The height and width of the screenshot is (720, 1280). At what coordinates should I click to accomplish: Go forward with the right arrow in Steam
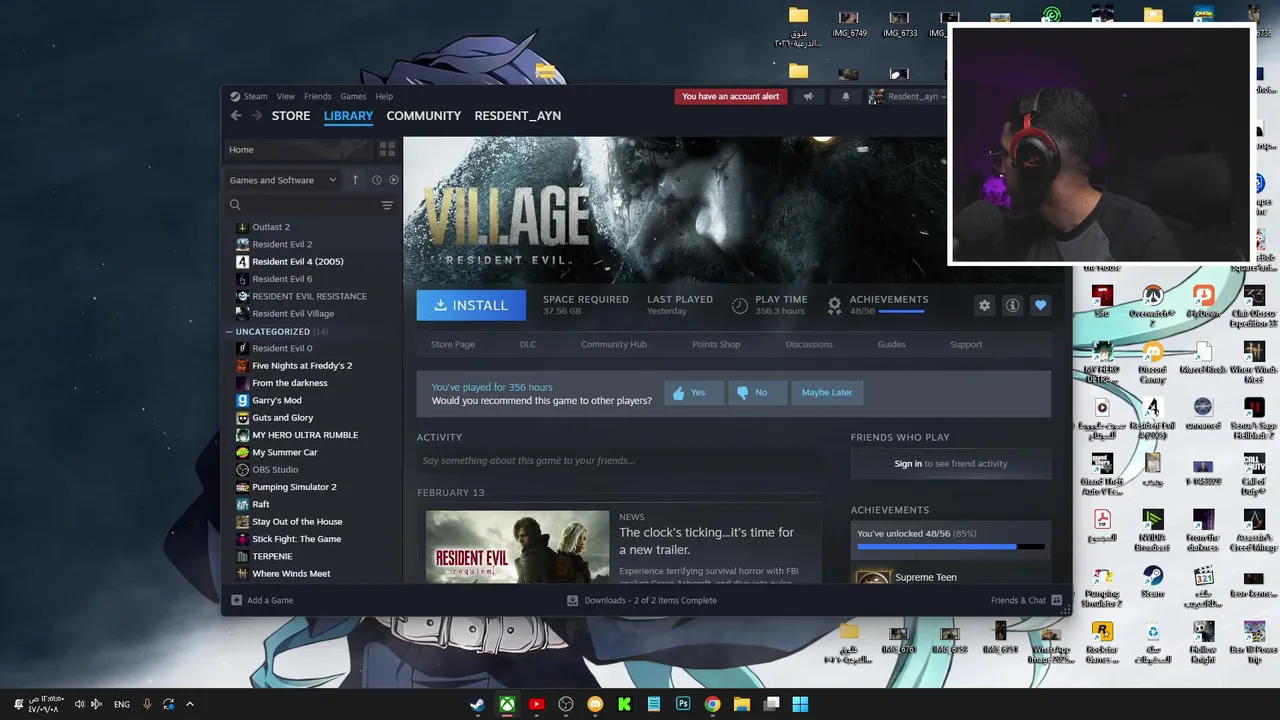[257, 116]
